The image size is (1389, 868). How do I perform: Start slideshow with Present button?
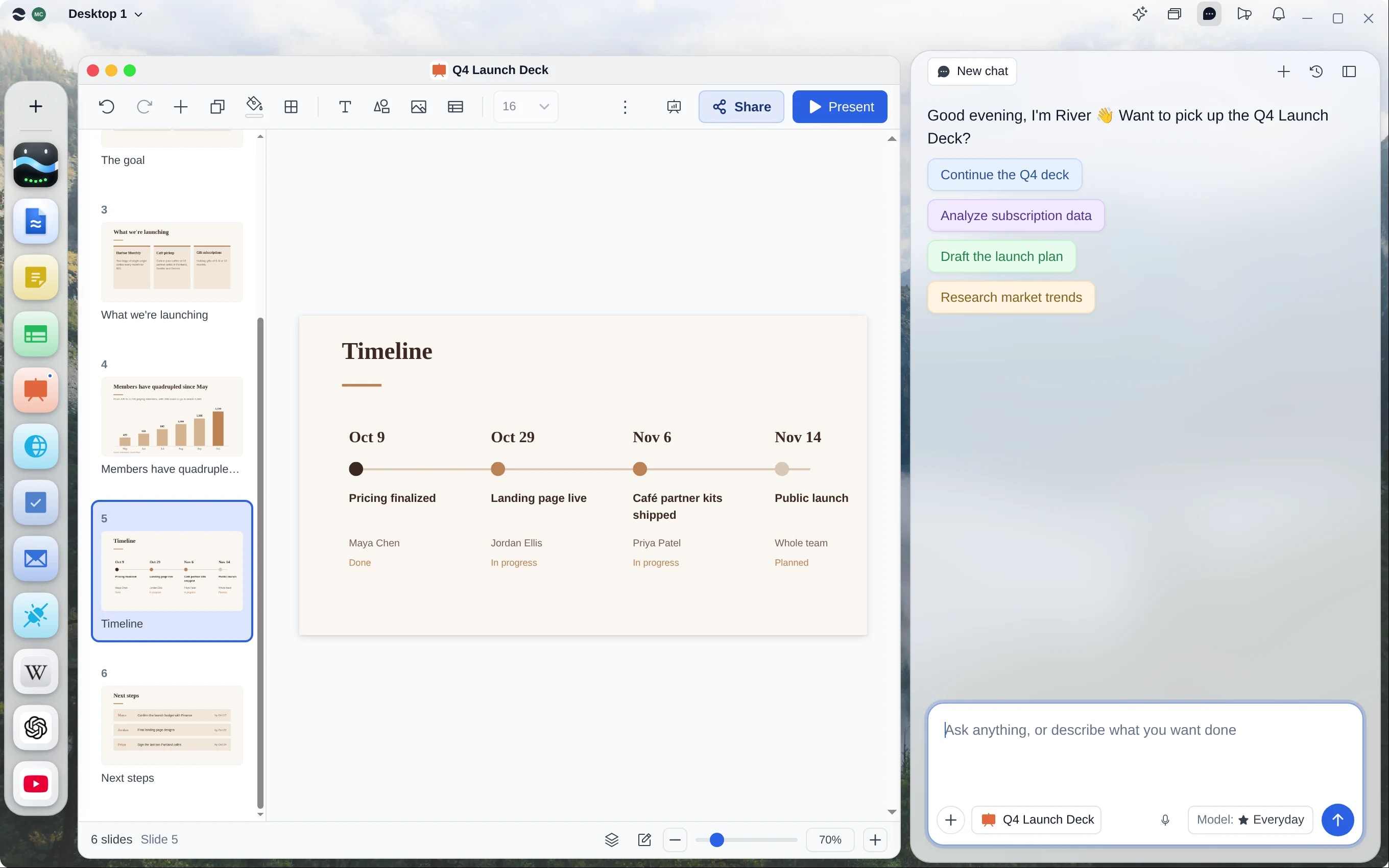coord(840,107)
